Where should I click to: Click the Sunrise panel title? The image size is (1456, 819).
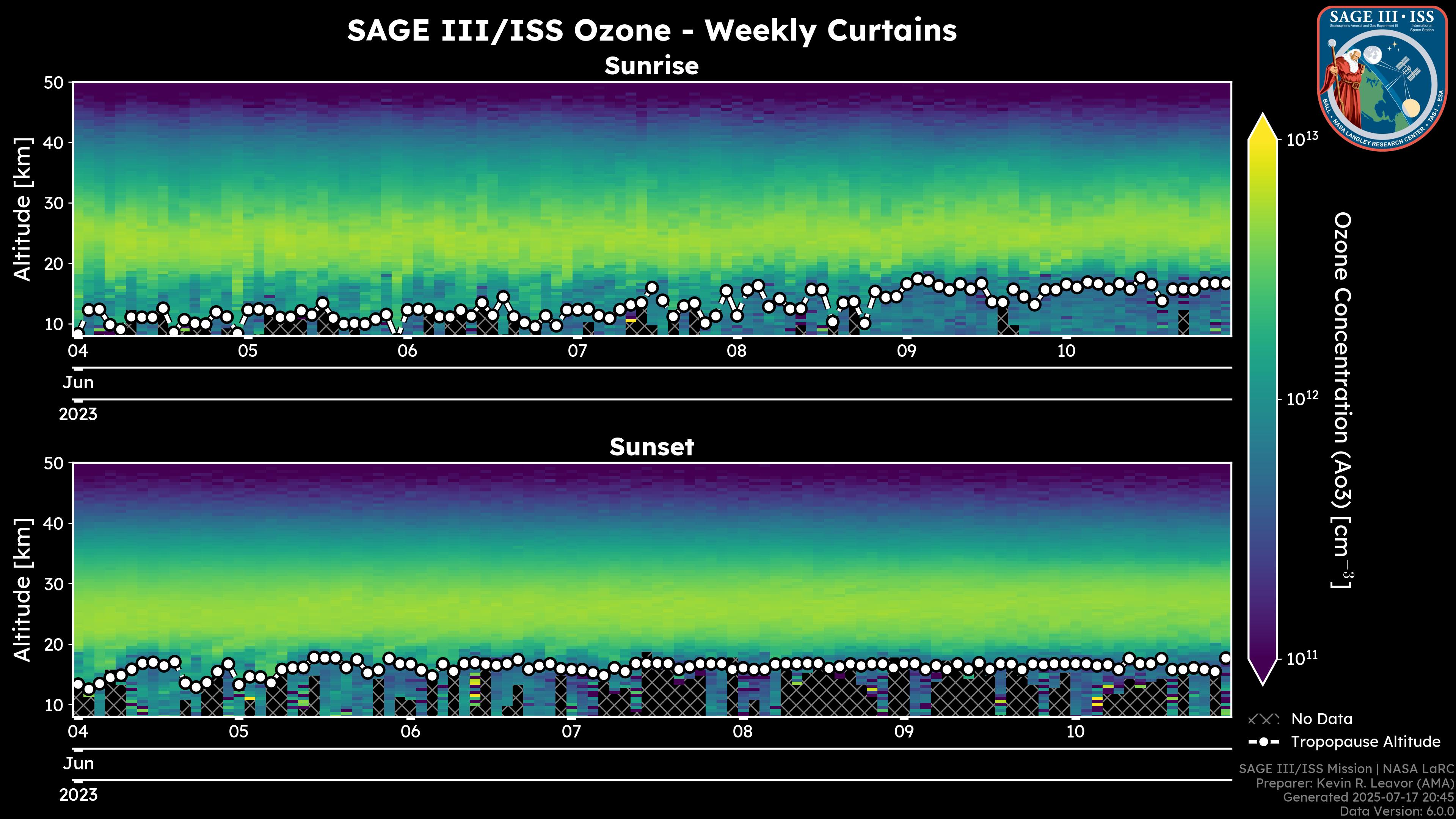tap(651, 66)
